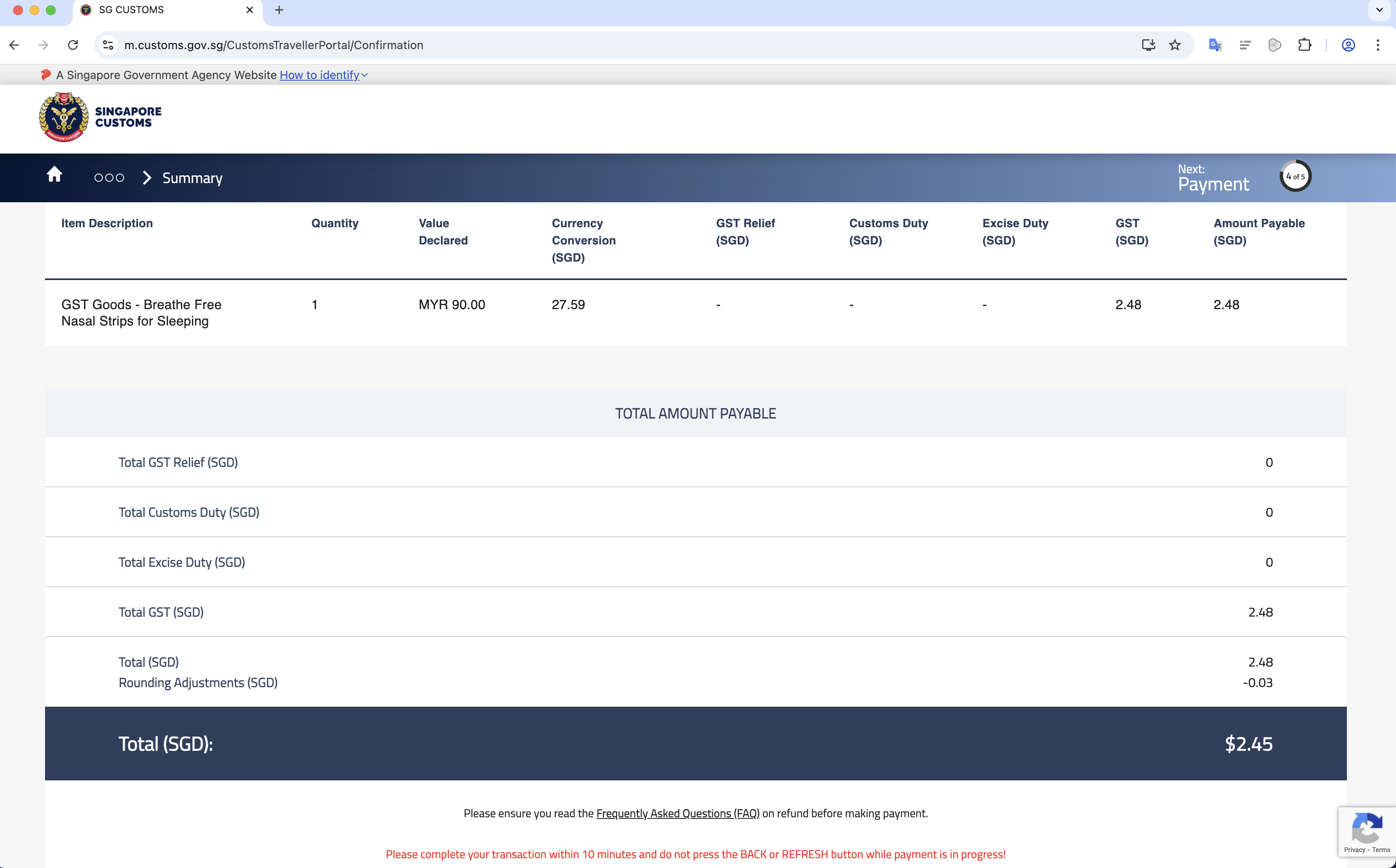The image size is (1396, 868).
Task: Open the Frequently Asked Questions (FAQ) link
Action: 678,814
